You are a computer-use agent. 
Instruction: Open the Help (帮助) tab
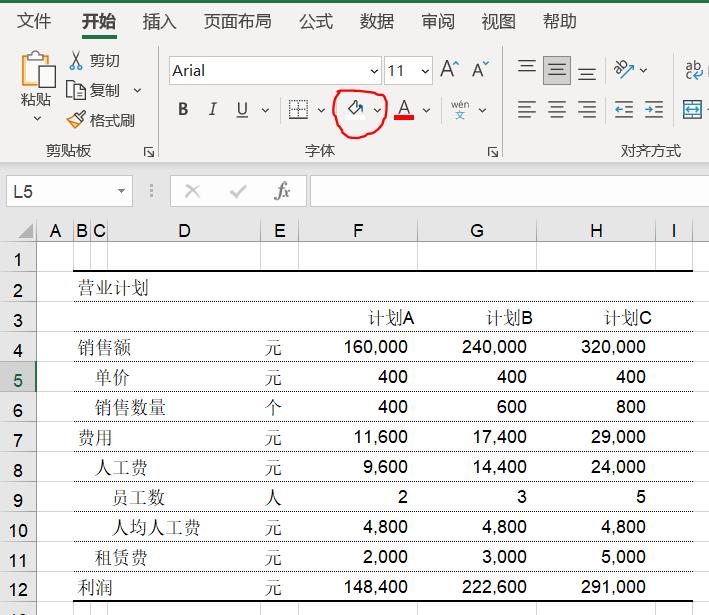tap(559, 21)
